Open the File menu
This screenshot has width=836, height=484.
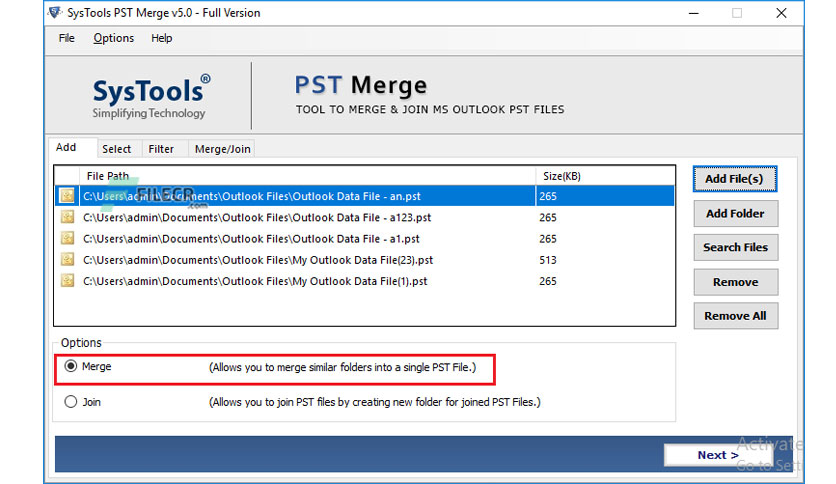point(67,38)
